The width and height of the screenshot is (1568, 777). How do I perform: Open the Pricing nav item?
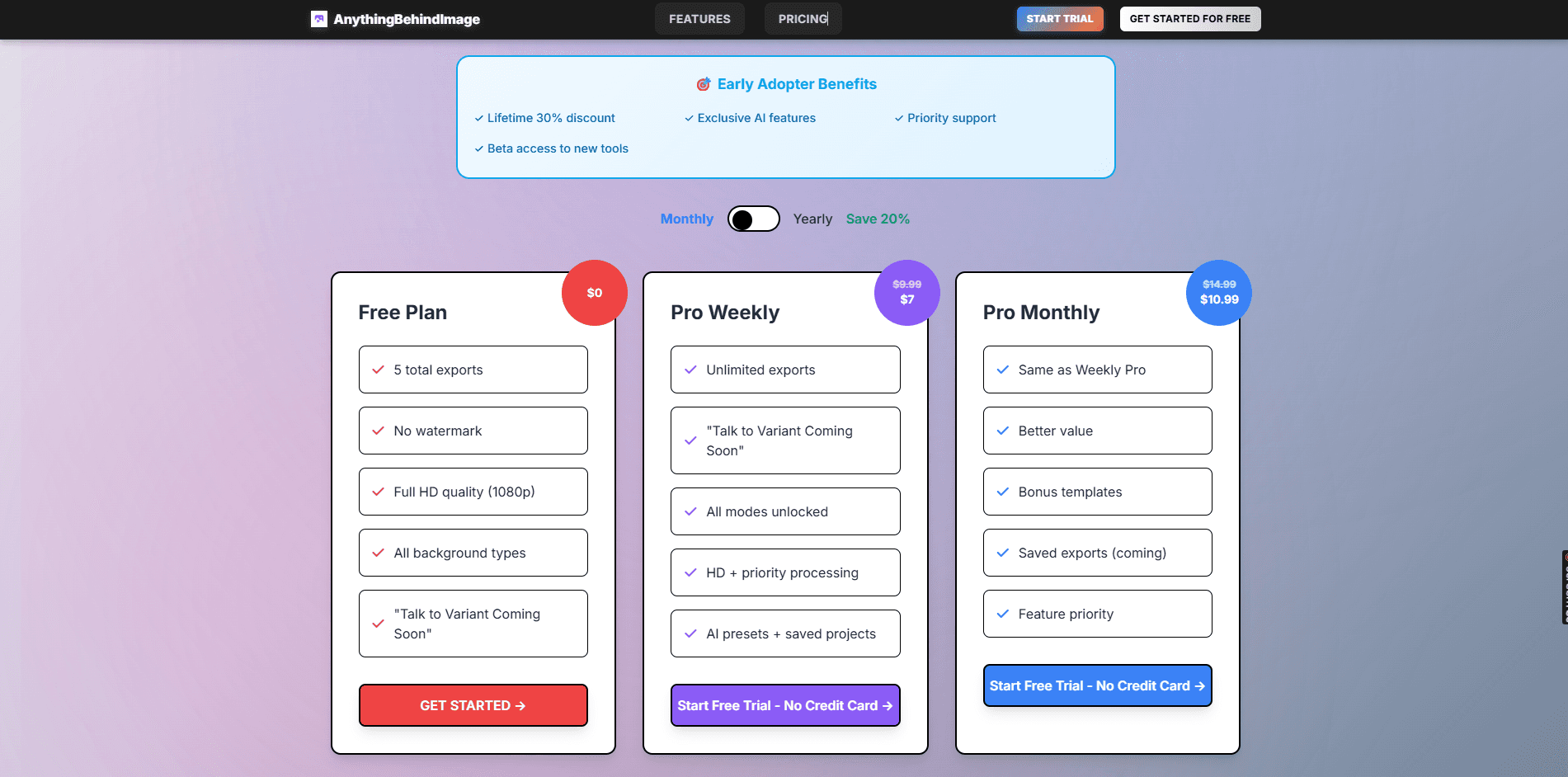[x=803, y=19]
